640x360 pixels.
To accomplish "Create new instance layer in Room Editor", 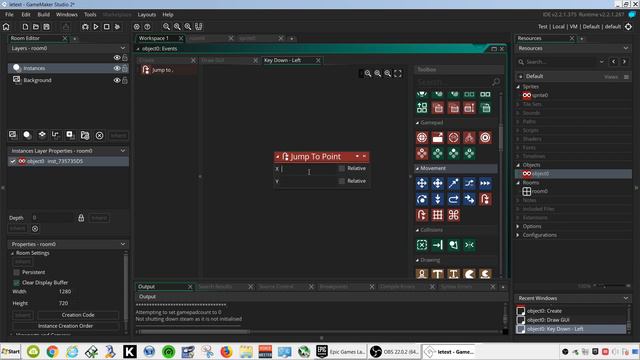I will (x=27, y=135).
